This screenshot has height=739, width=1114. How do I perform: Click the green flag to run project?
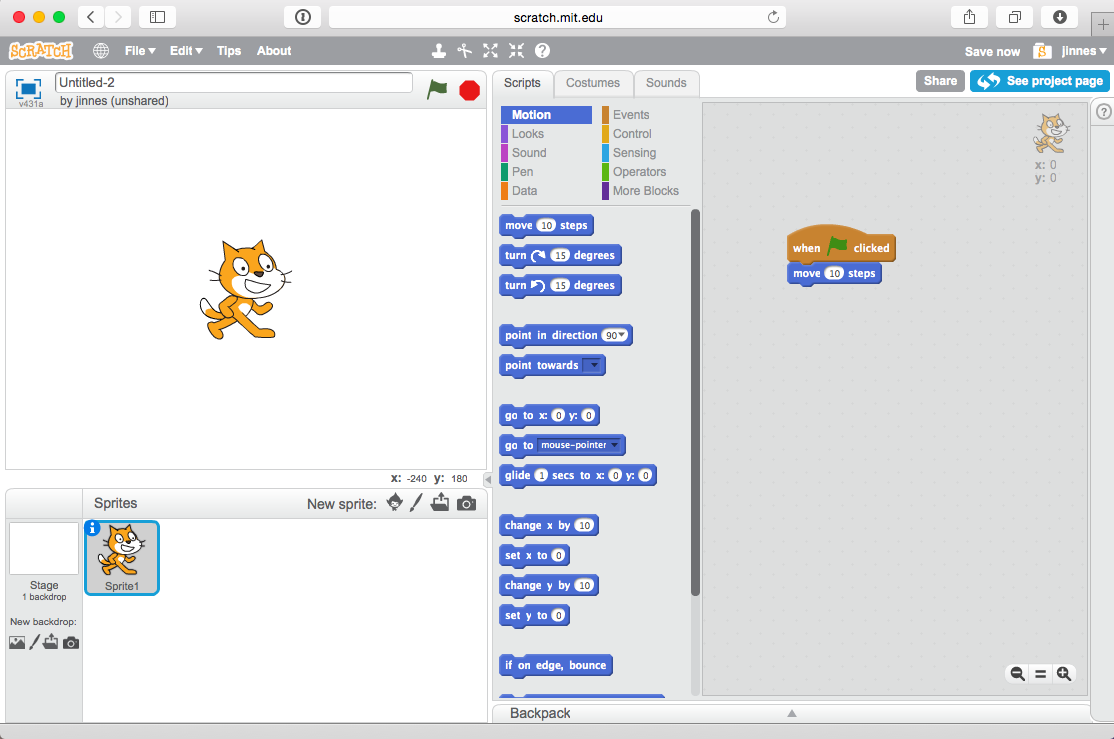[437, 90]
